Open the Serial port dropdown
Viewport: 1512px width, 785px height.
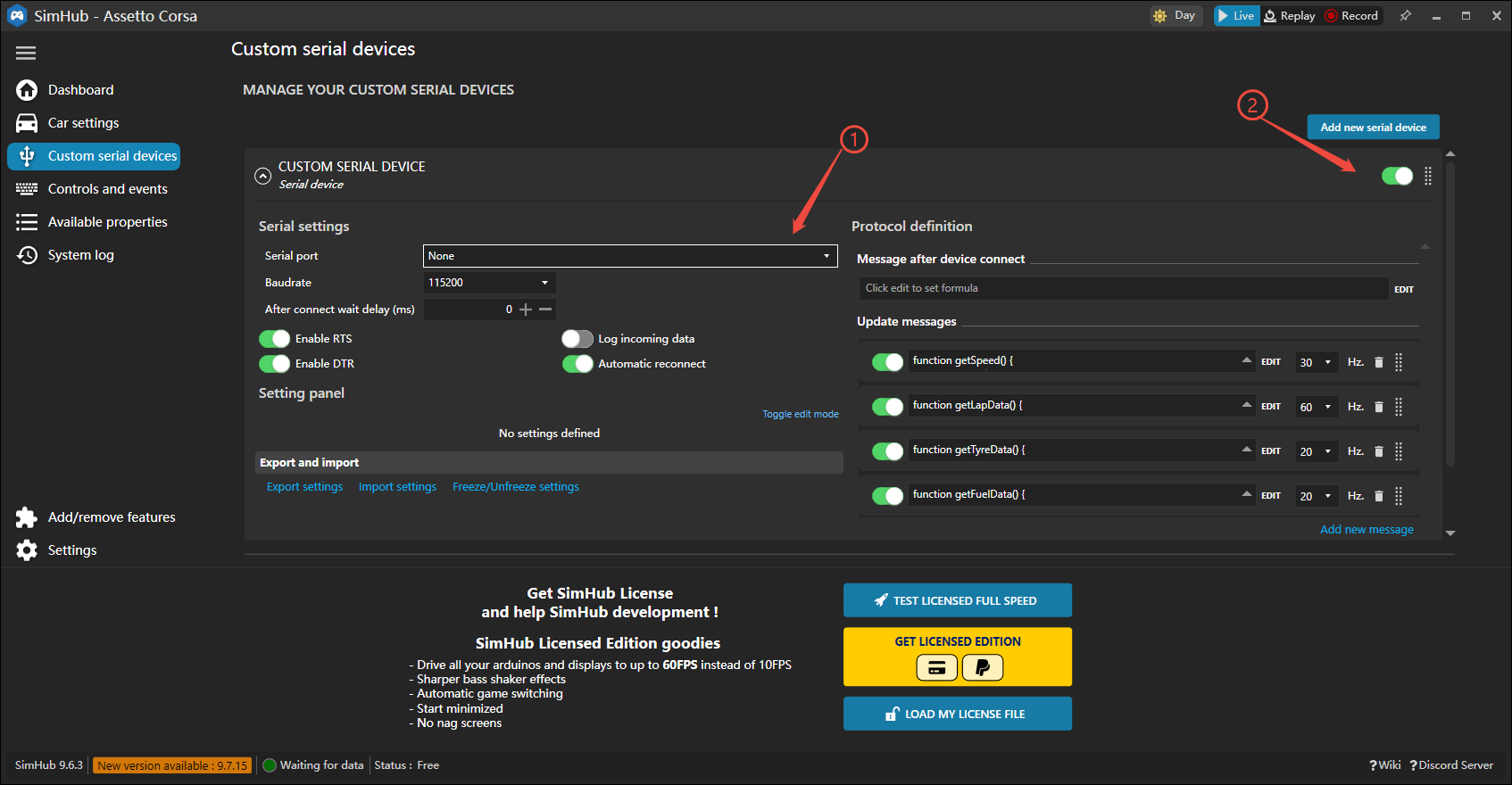[630, 256]
